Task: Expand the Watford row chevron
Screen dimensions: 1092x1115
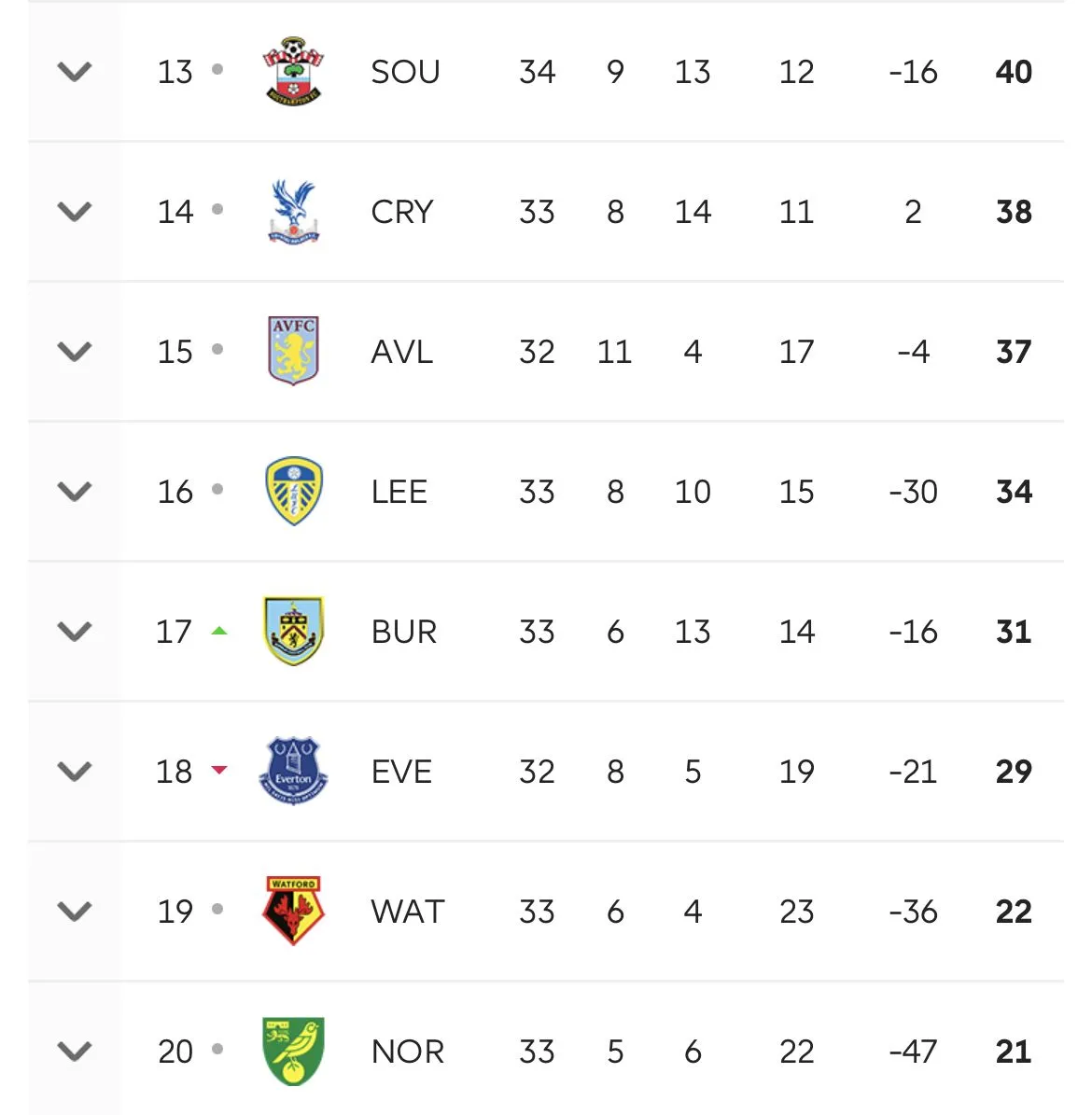Action: point(75,912)
